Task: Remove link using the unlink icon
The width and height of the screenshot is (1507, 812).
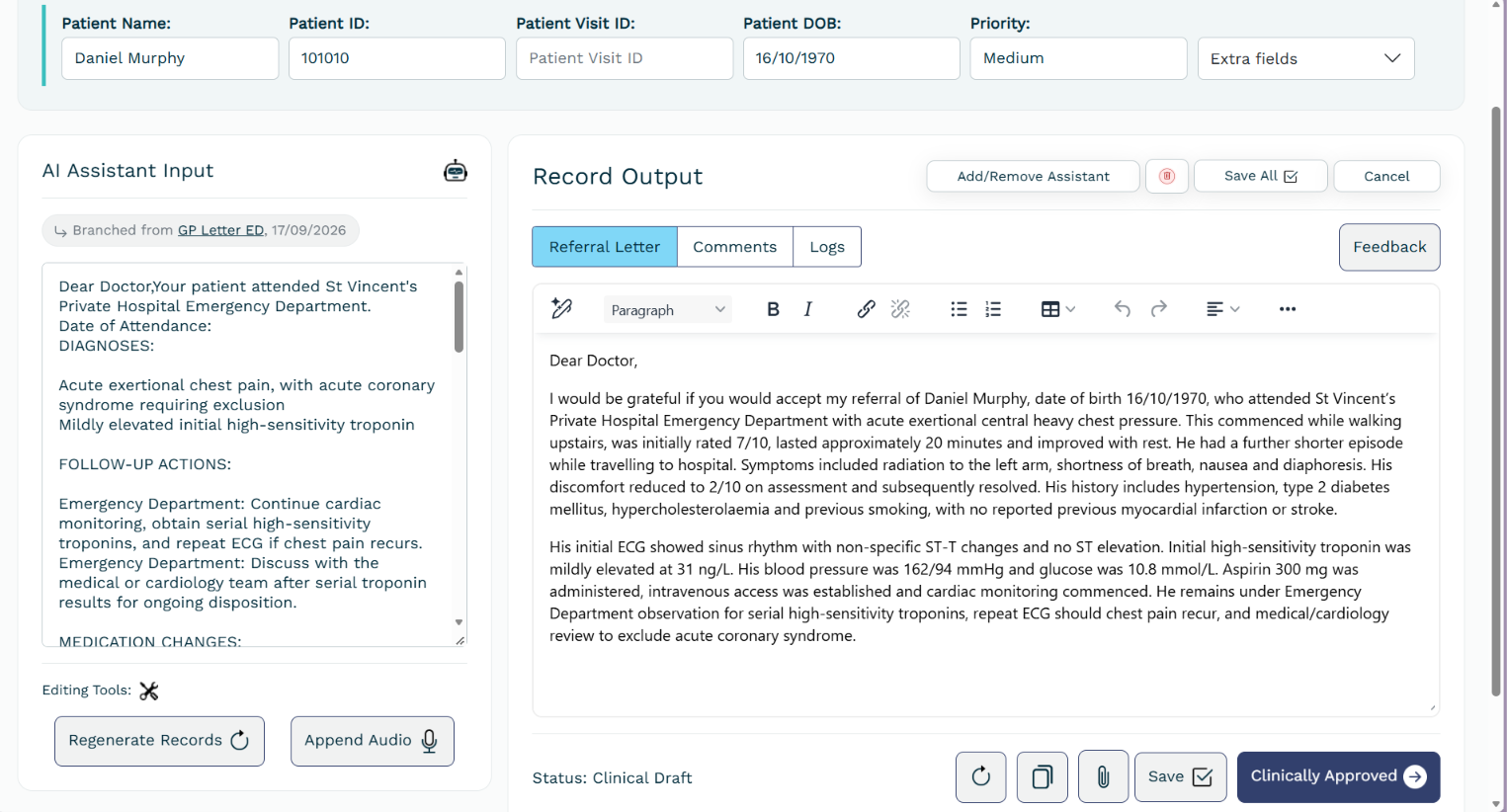Action: tap(900, 309)
